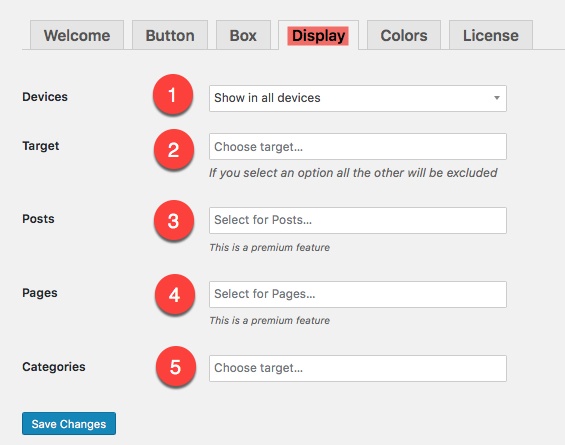
Task: Click the 'Select for Posts...' field
Action: [358, 220]
